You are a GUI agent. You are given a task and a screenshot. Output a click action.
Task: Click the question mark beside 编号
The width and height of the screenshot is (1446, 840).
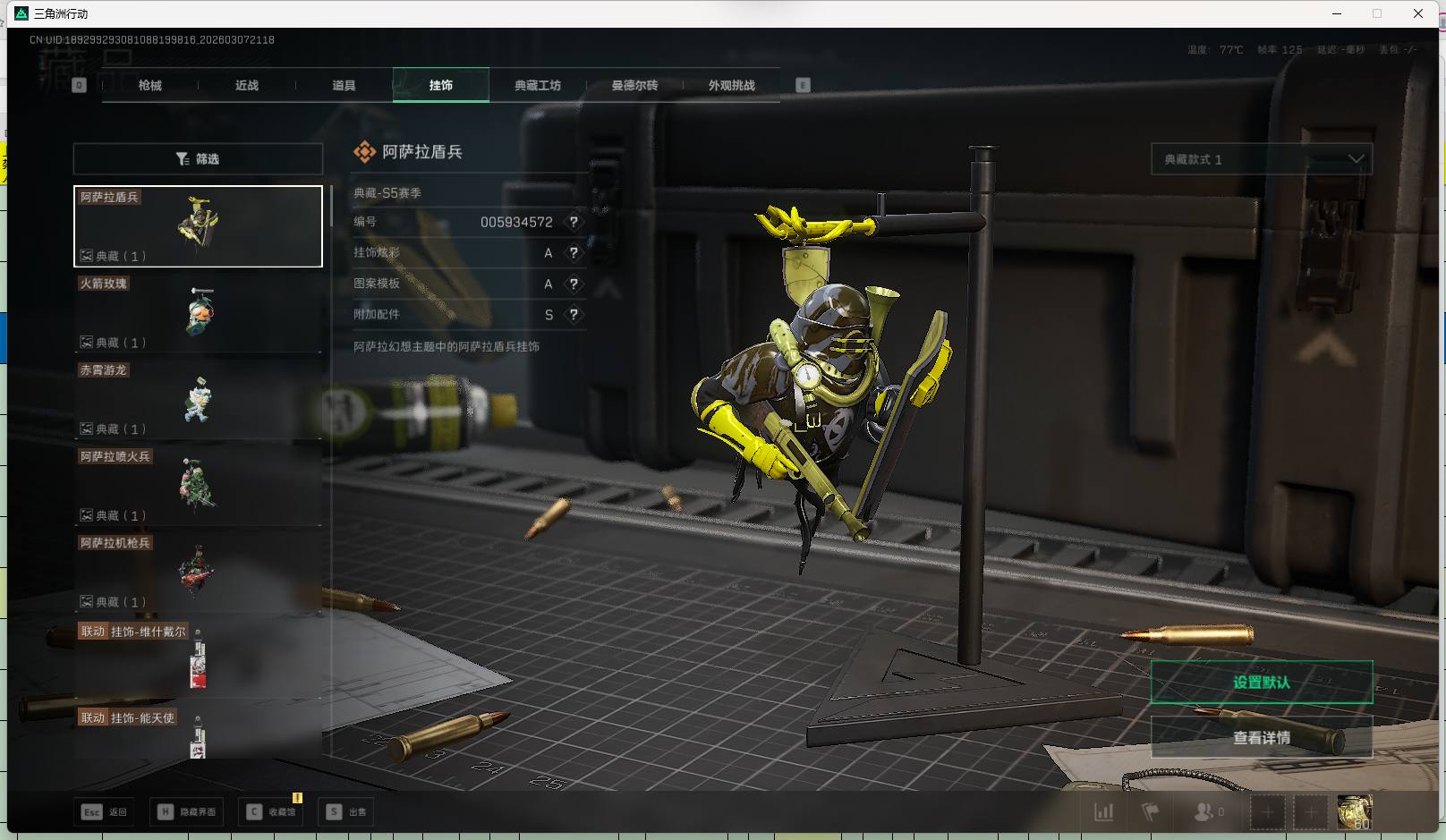pyautogui.click(x=574, y=222)
